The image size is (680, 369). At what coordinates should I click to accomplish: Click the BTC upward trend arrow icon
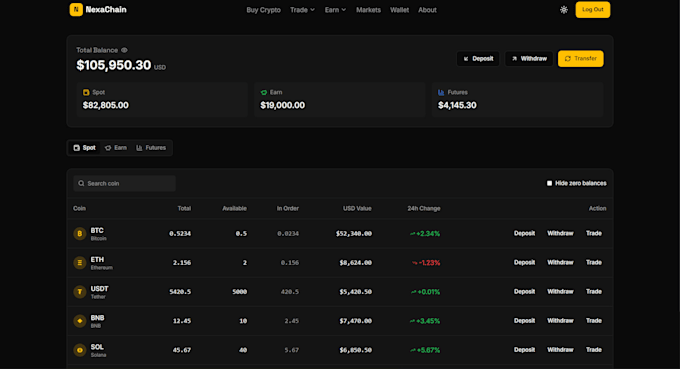pyautogui.click(x=412, y=234)
